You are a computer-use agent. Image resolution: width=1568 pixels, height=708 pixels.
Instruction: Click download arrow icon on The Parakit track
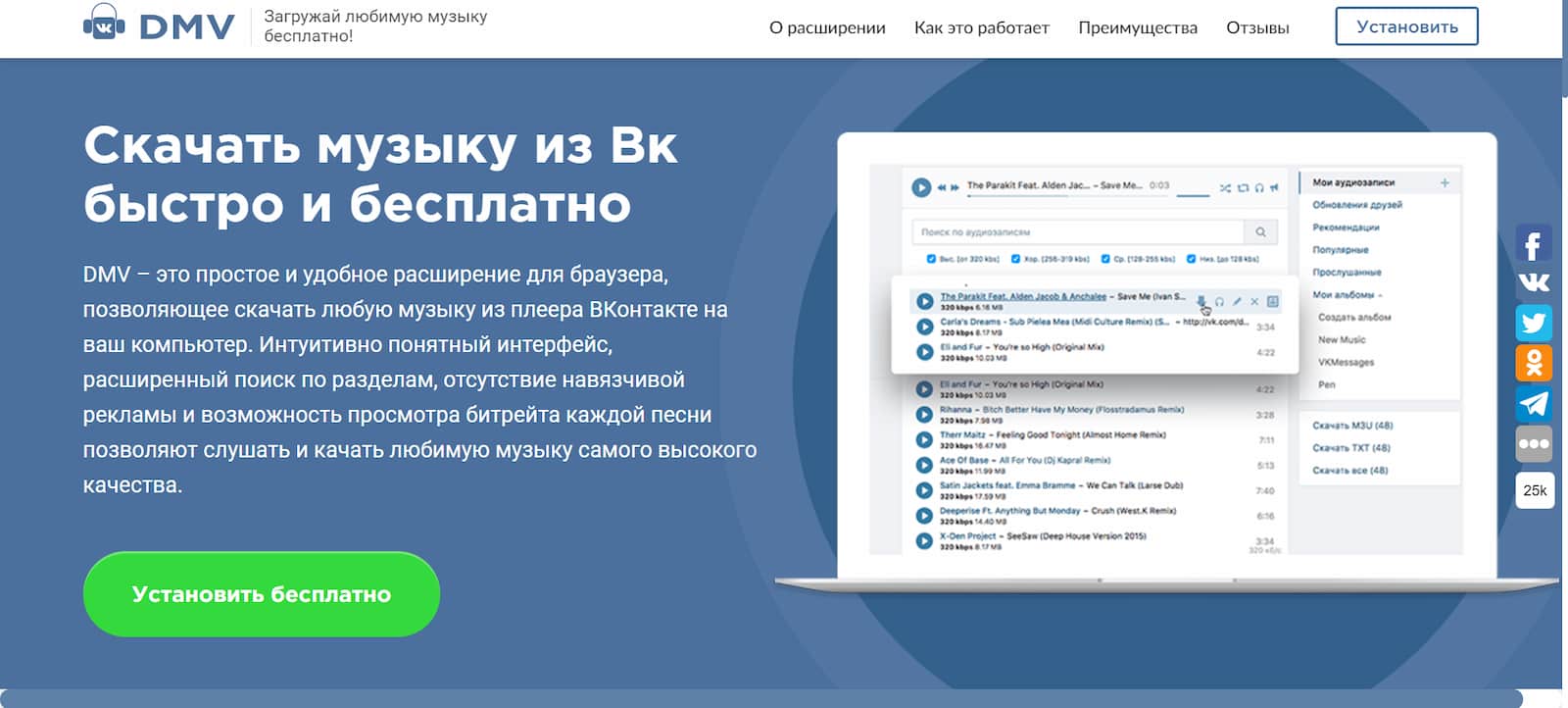coord(1202,301)
